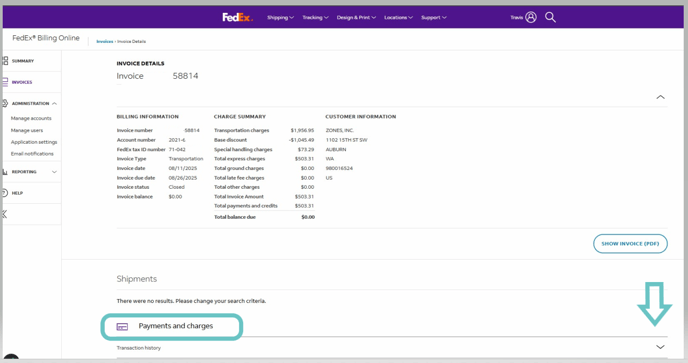Open the Tracking menu
Screen dimensions: 688x363
tap(315, 18)
